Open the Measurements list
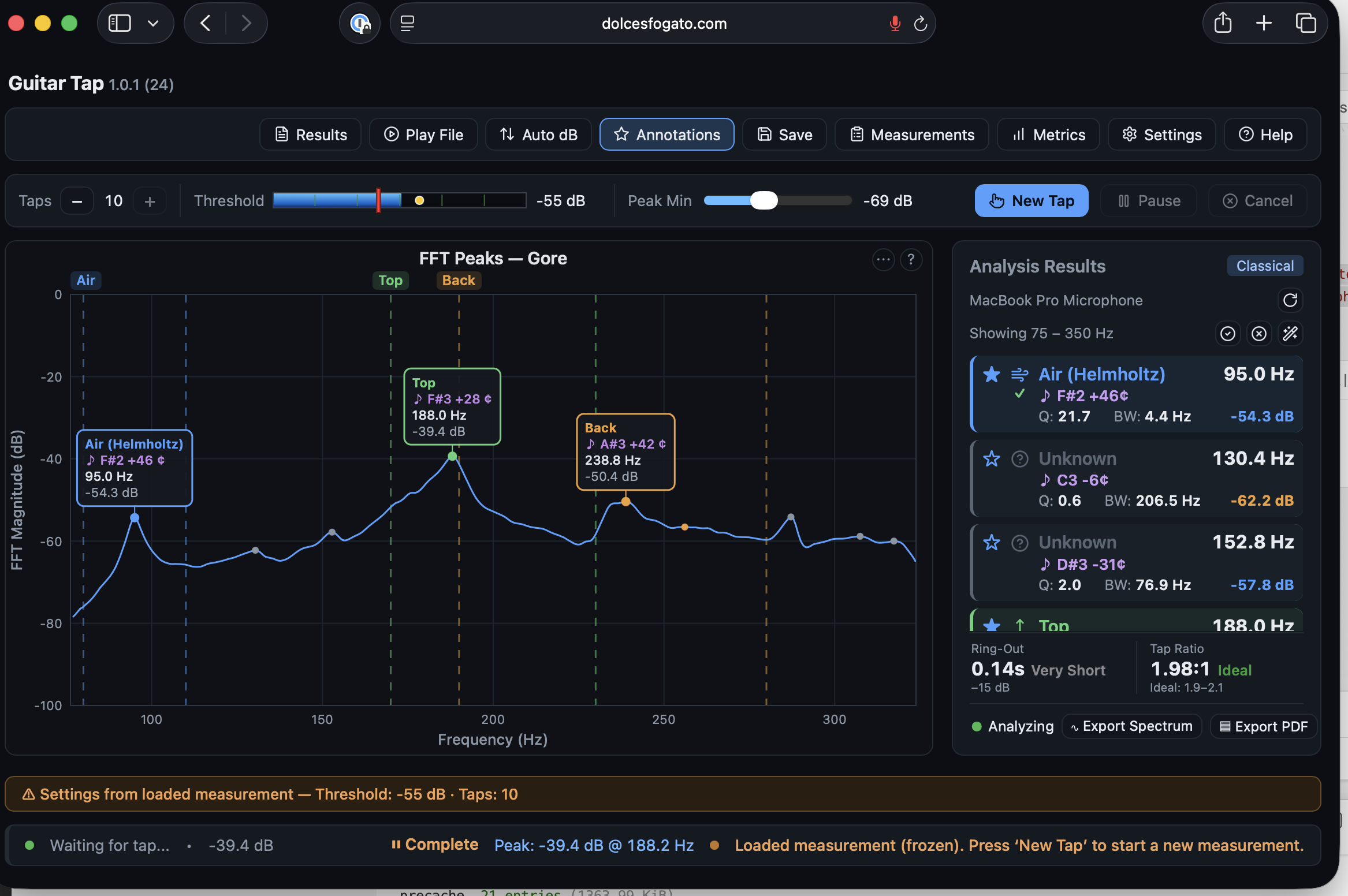Image resolution: width=1348 pixels, height=896 pixels. 911,135
